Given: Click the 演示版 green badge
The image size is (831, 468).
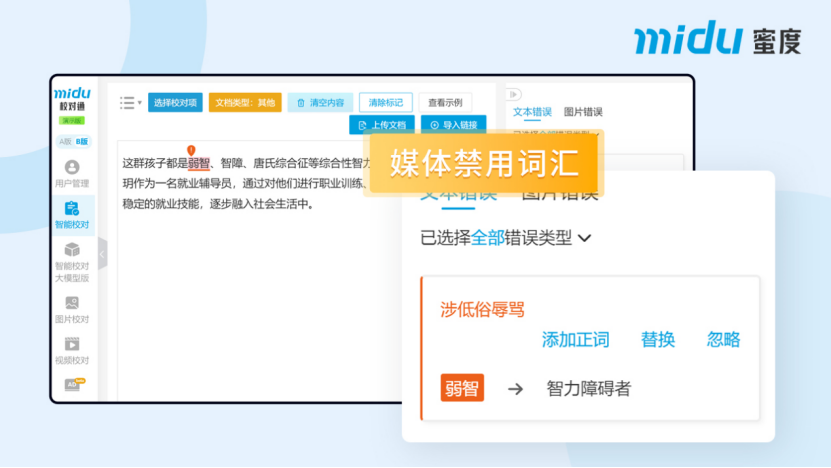Looking at the screenshot, I should click(x=72, y=121).
